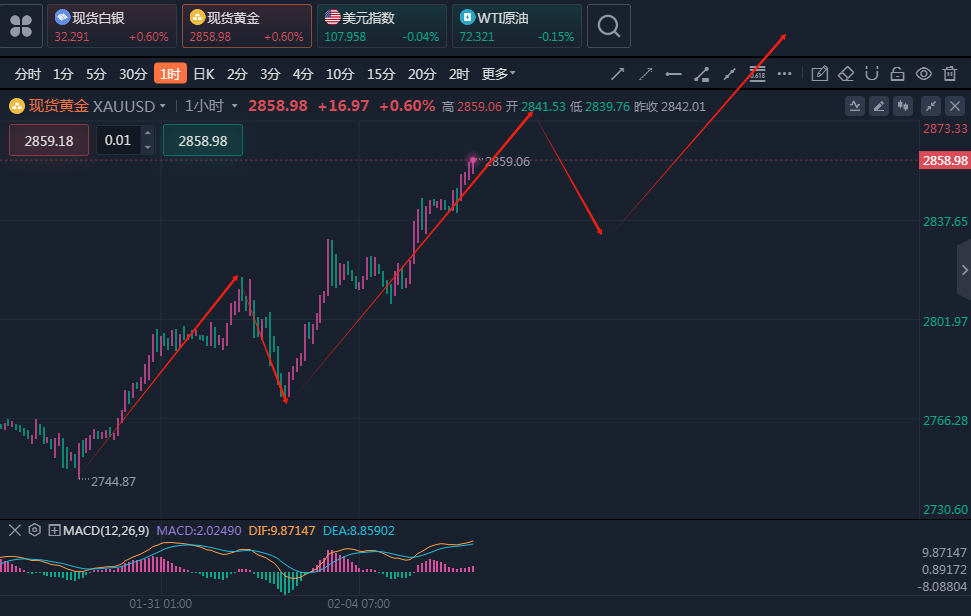Expand the 更多 timeframe dropdown

point(498,74)
